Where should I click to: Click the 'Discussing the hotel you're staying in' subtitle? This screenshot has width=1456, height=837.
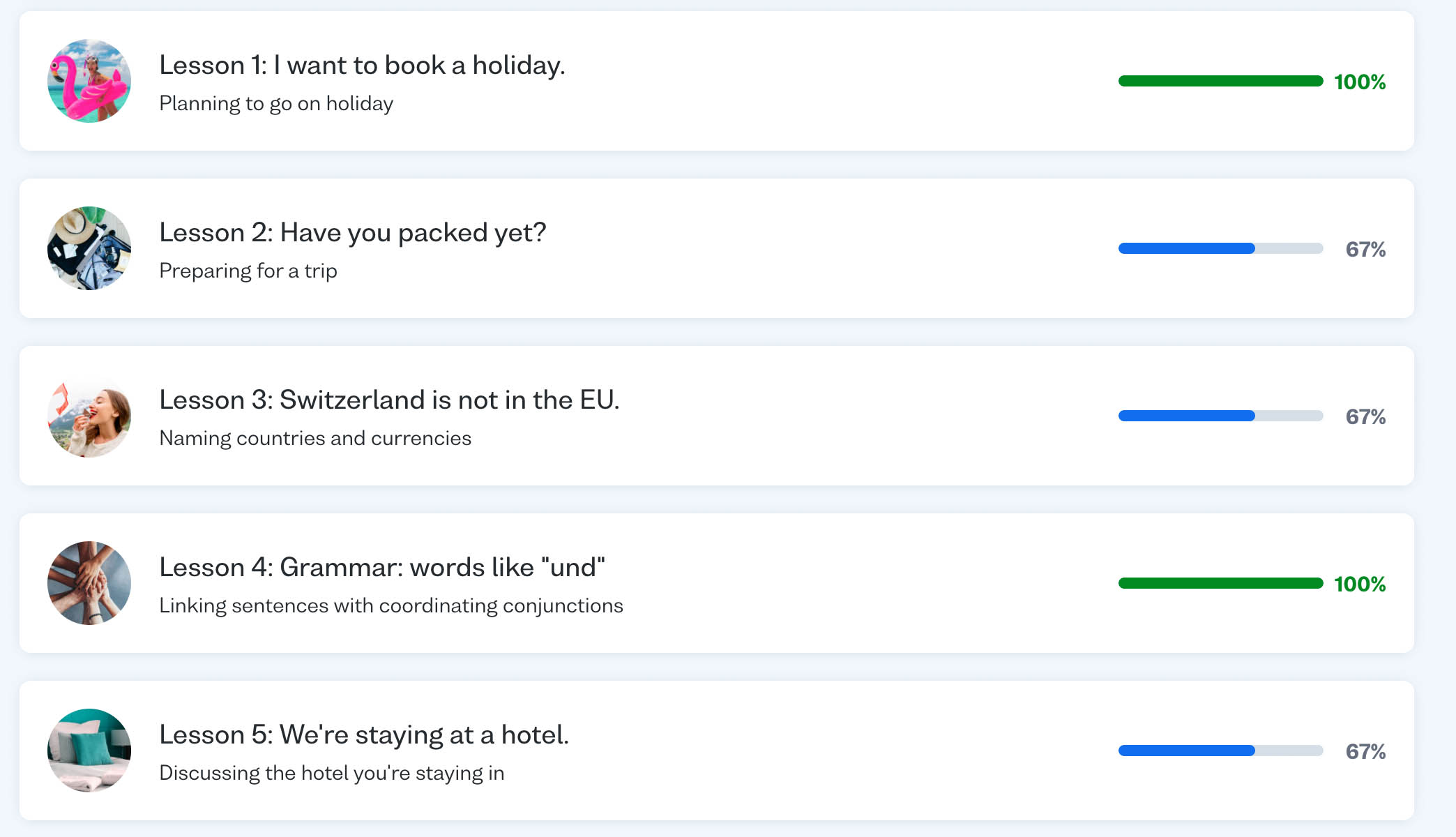[332, 773]
